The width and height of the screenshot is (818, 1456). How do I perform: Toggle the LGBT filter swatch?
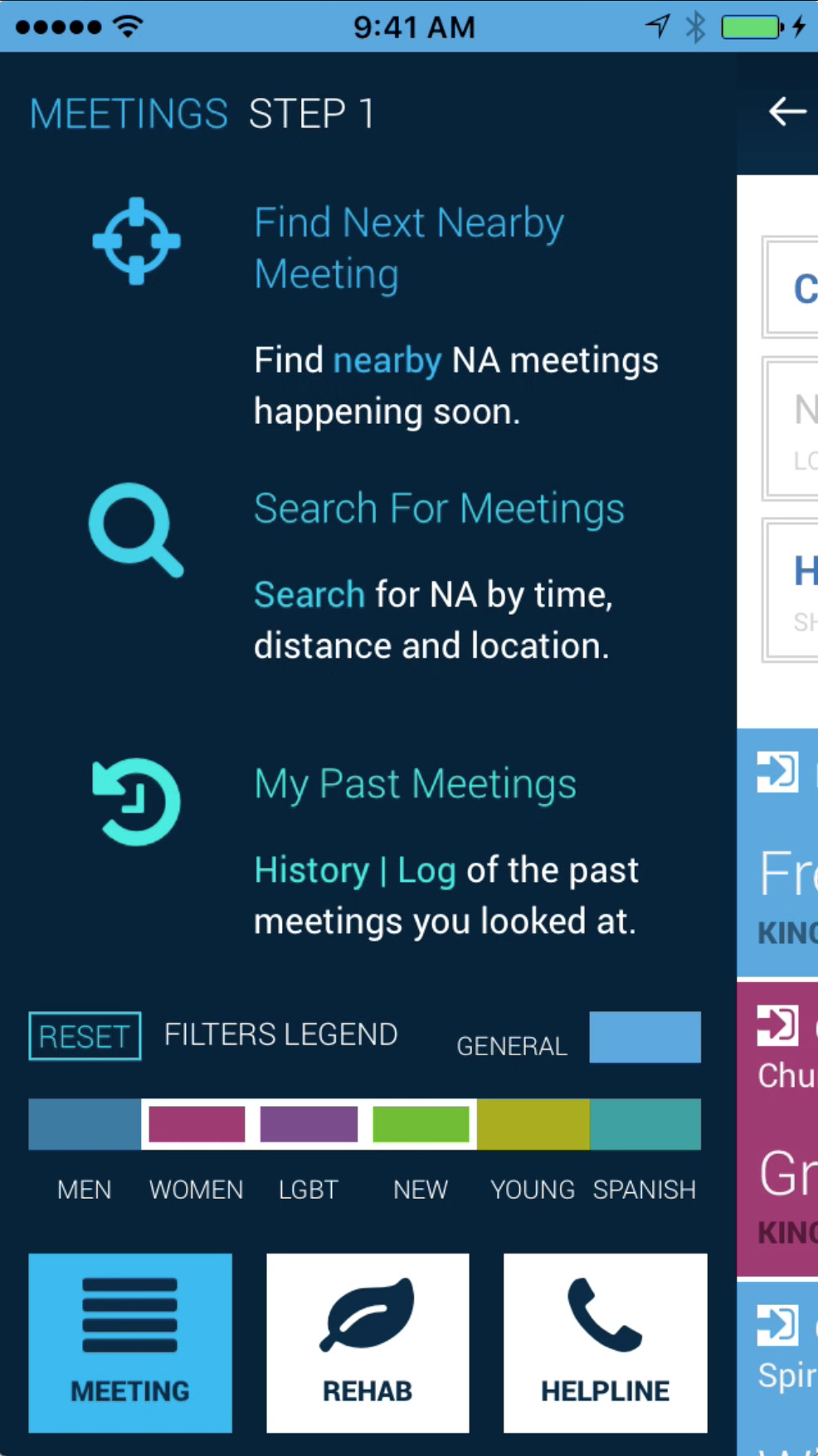point(309,1124)
